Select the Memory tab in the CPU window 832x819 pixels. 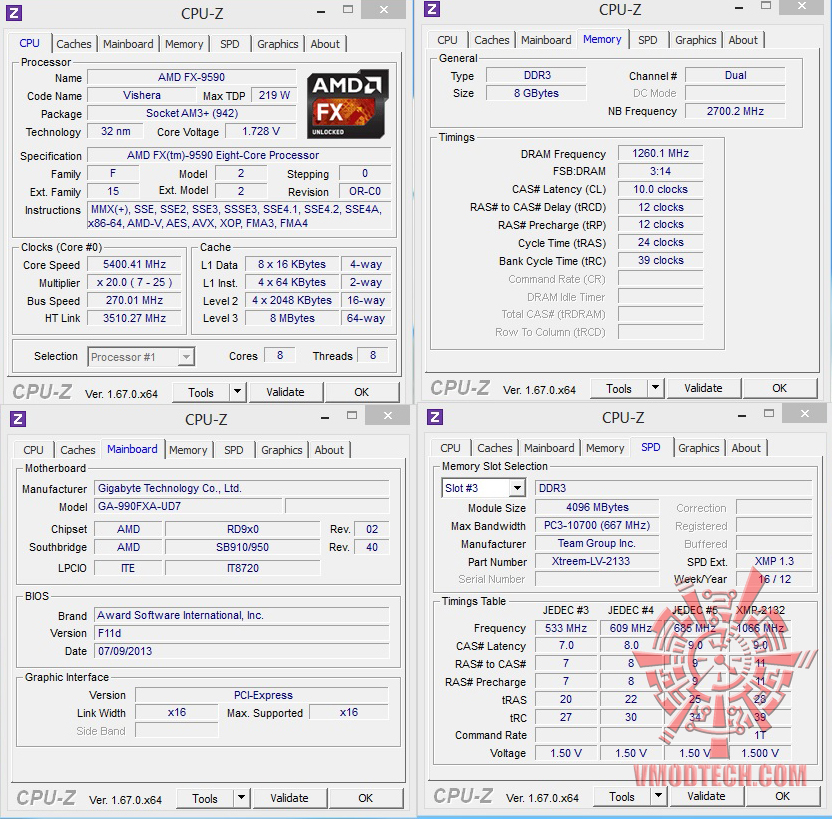point(184,44)
